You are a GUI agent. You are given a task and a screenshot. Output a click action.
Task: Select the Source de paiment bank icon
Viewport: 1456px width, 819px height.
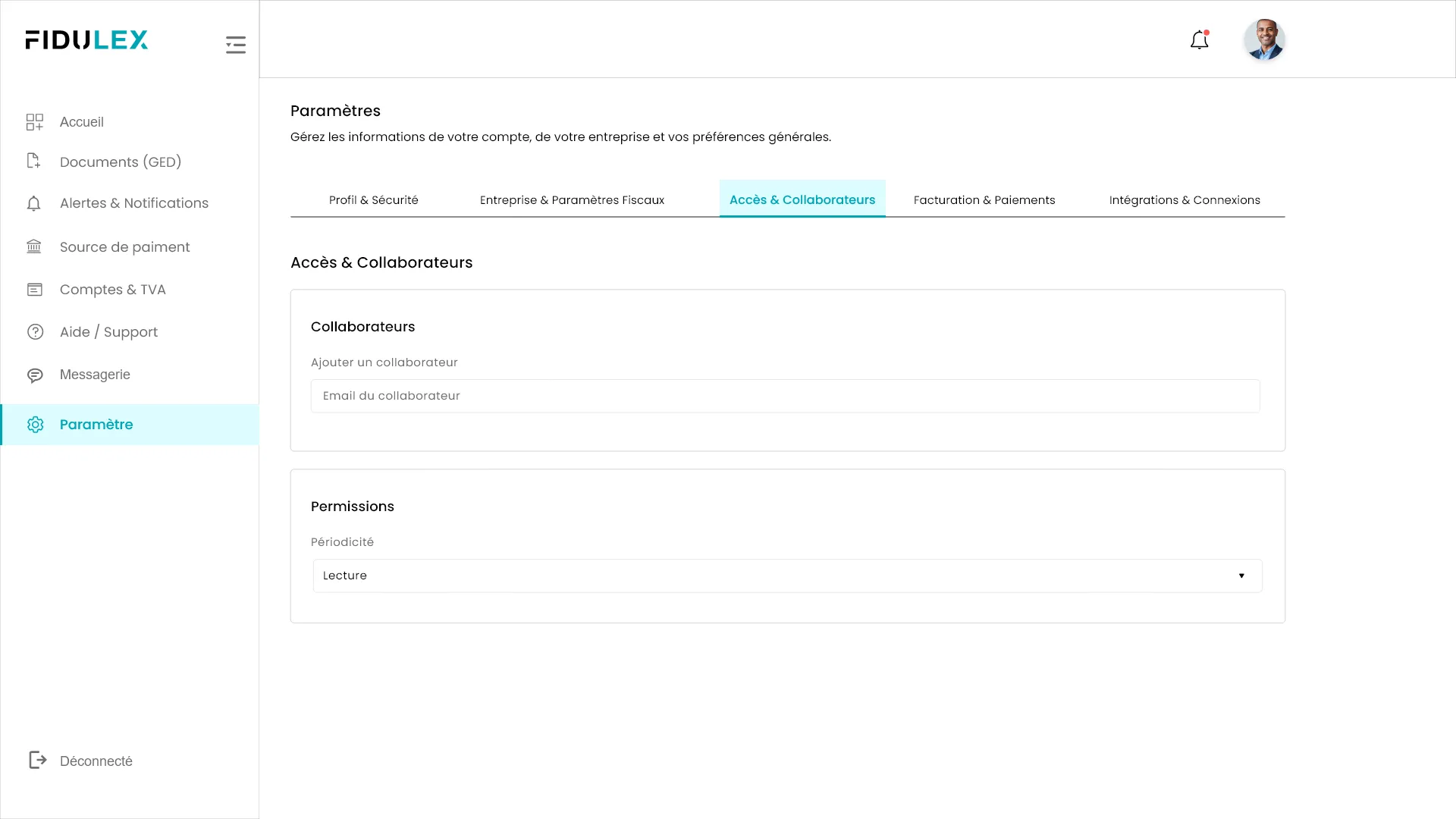[34, 246]
